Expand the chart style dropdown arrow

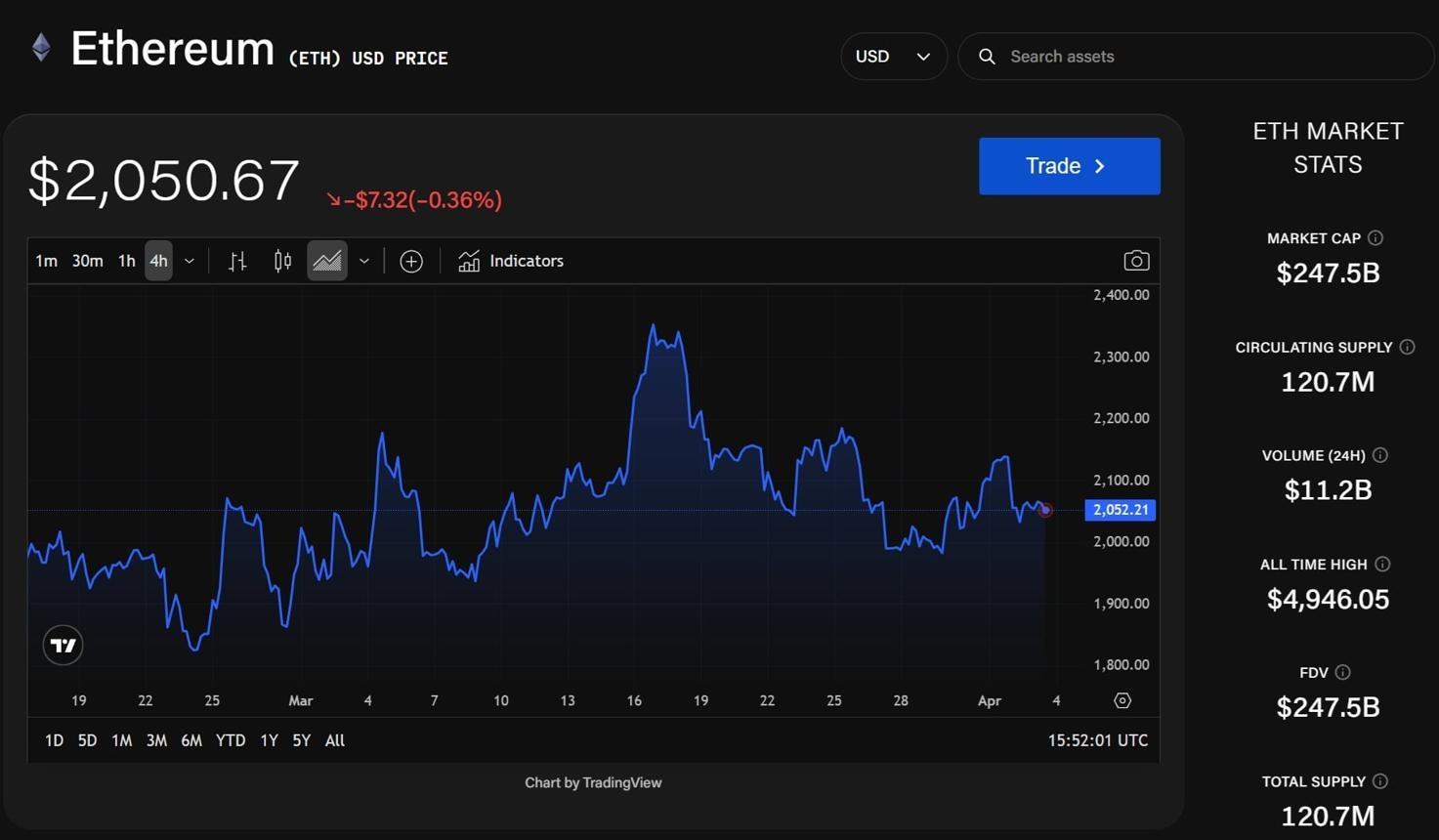pyautogui.click(x=364, y=261)
